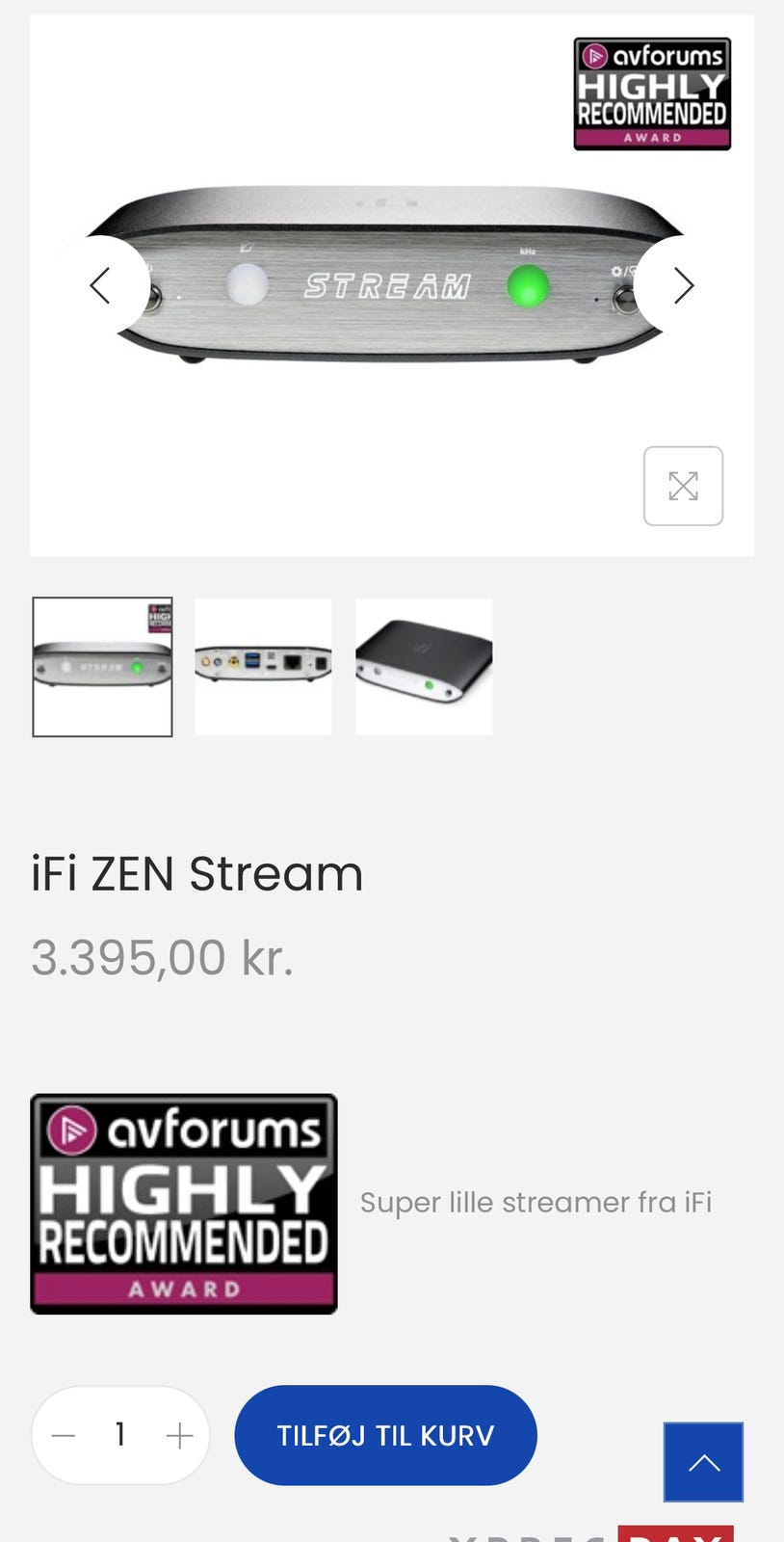The width and height of the screenshot is (784, 1542).
Task: Click the blue back-to-top arrow button
Action: coord(703,1462)
